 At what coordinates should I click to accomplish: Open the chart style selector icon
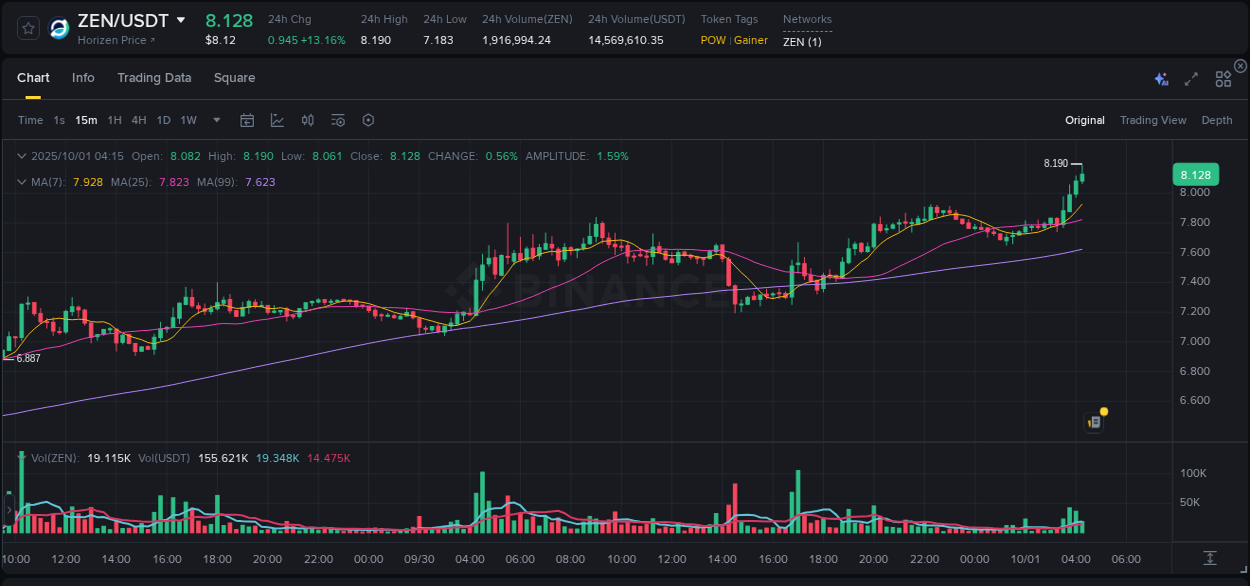tap(277, 119)
